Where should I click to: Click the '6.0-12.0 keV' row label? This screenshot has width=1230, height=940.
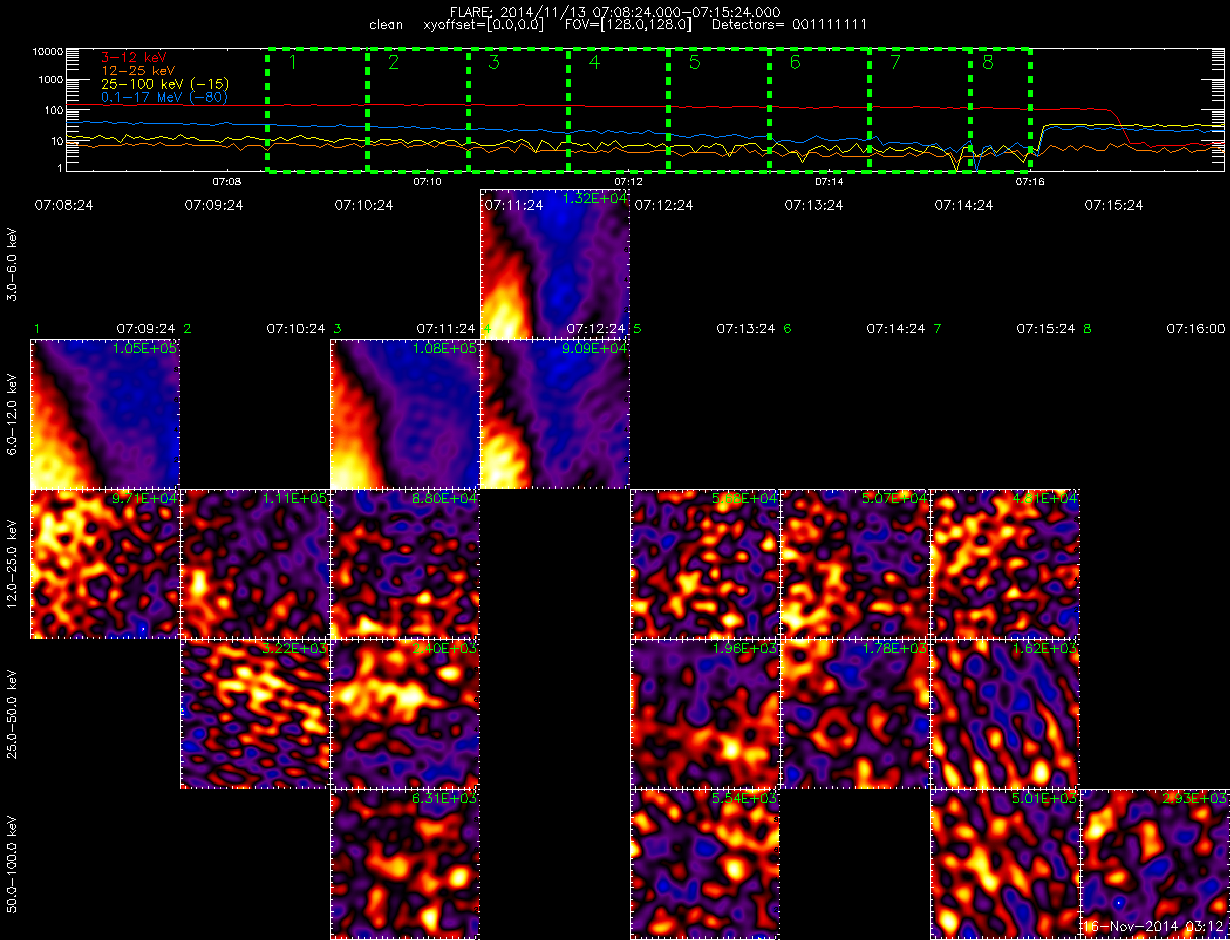(x=12, y=414)
